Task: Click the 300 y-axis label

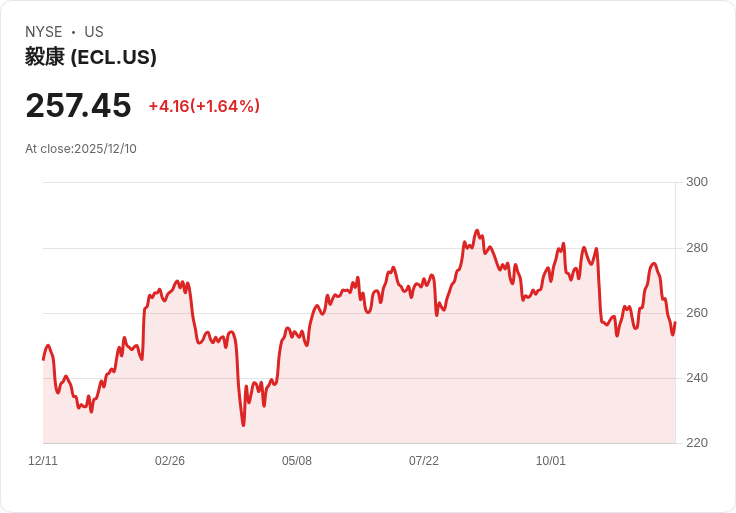Action: click(x=697, y=182)
